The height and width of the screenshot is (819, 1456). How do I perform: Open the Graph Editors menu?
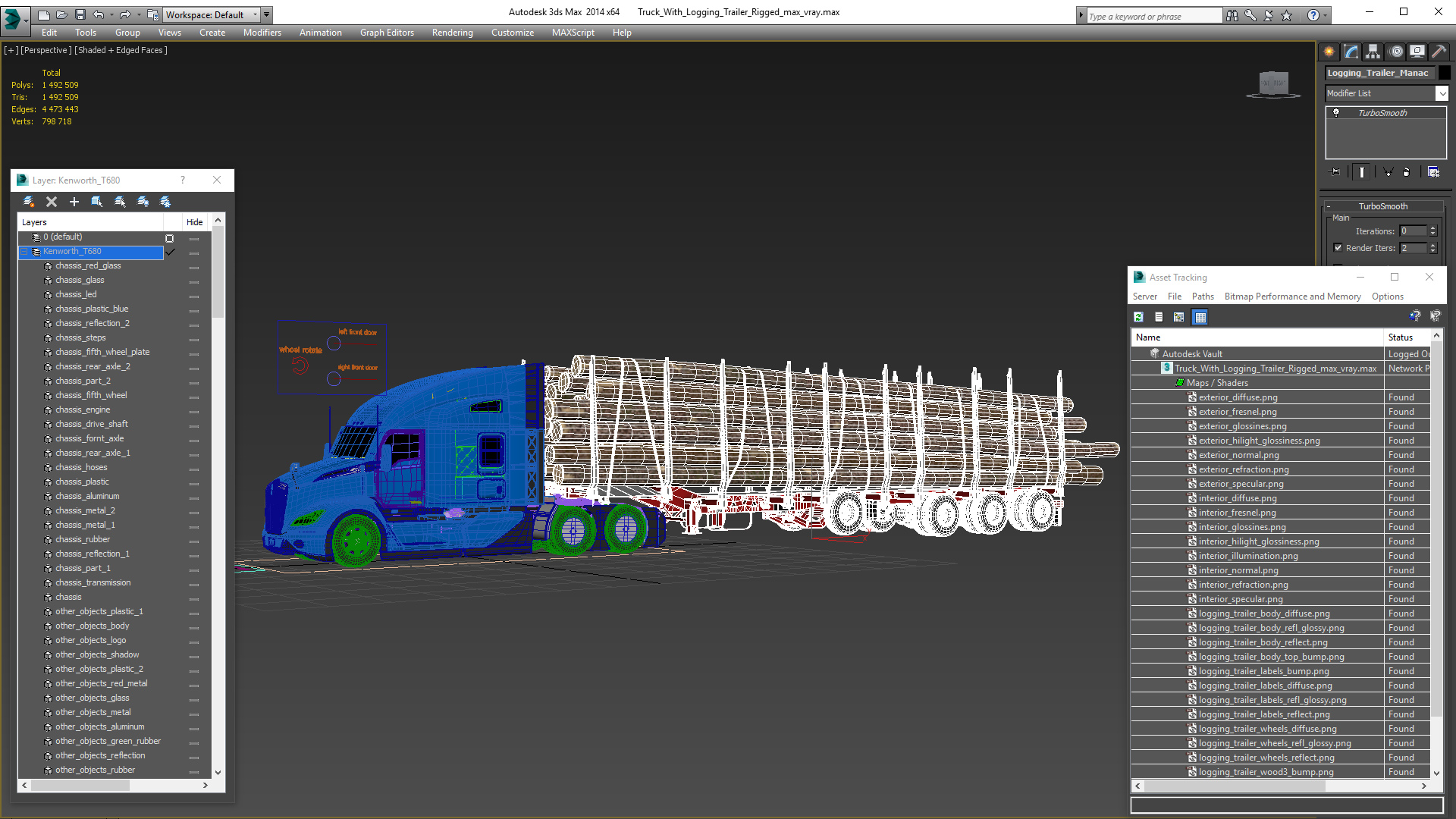click(387, 33)
